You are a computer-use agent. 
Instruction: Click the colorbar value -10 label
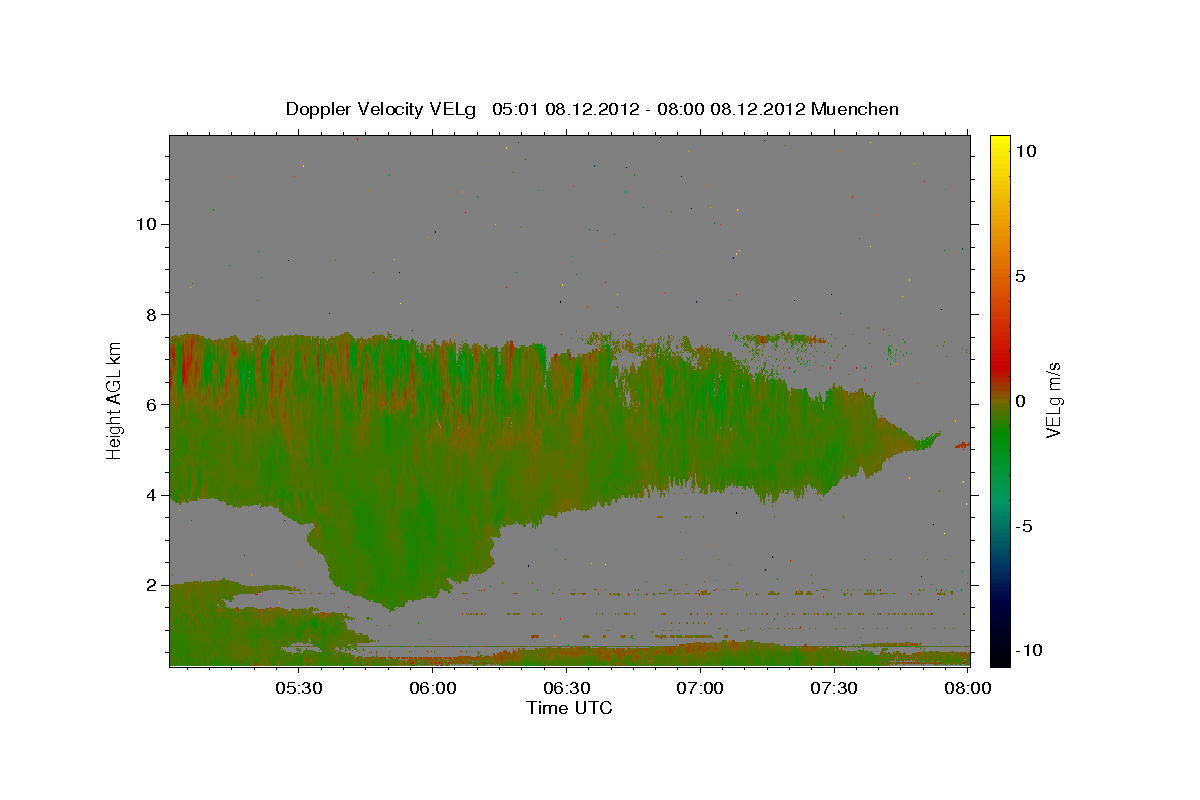1029,650
